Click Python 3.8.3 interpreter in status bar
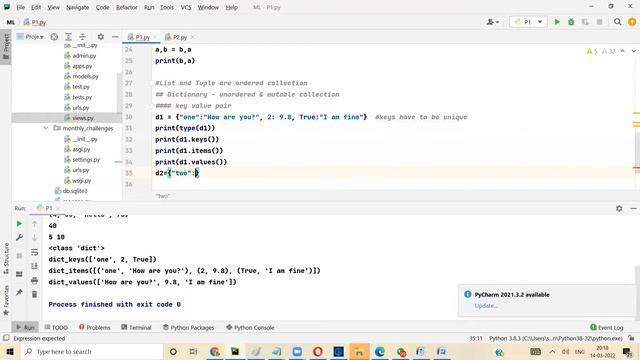 [x=556, y=338]
